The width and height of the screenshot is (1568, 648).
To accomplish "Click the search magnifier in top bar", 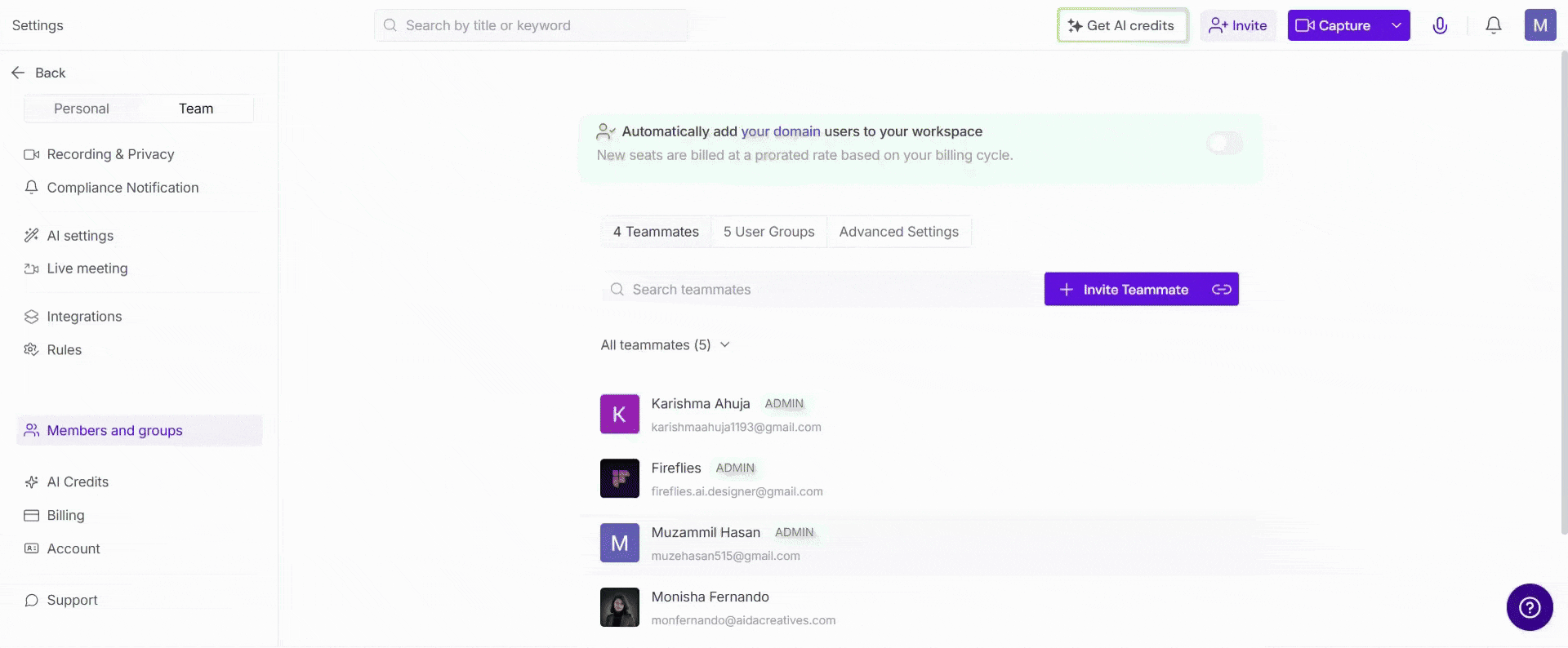I will (390, 25).
